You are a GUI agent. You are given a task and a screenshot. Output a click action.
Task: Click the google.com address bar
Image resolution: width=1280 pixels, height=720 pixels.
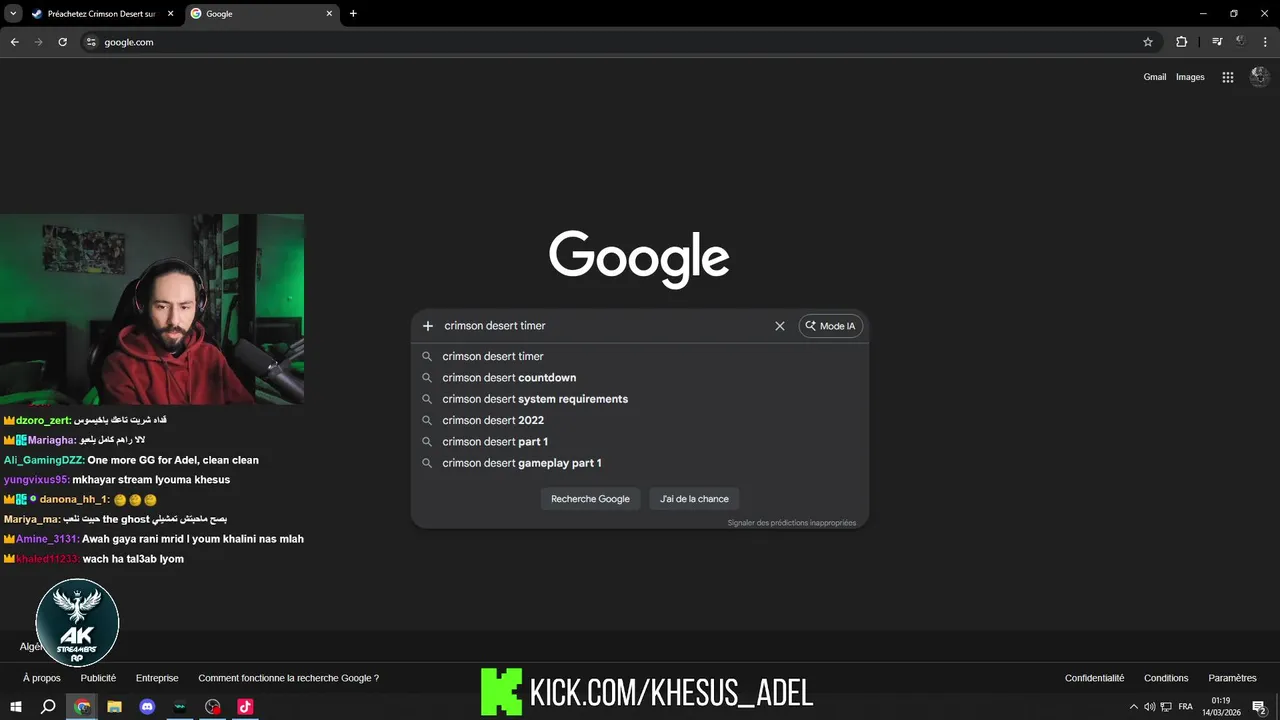click(620, 42)
